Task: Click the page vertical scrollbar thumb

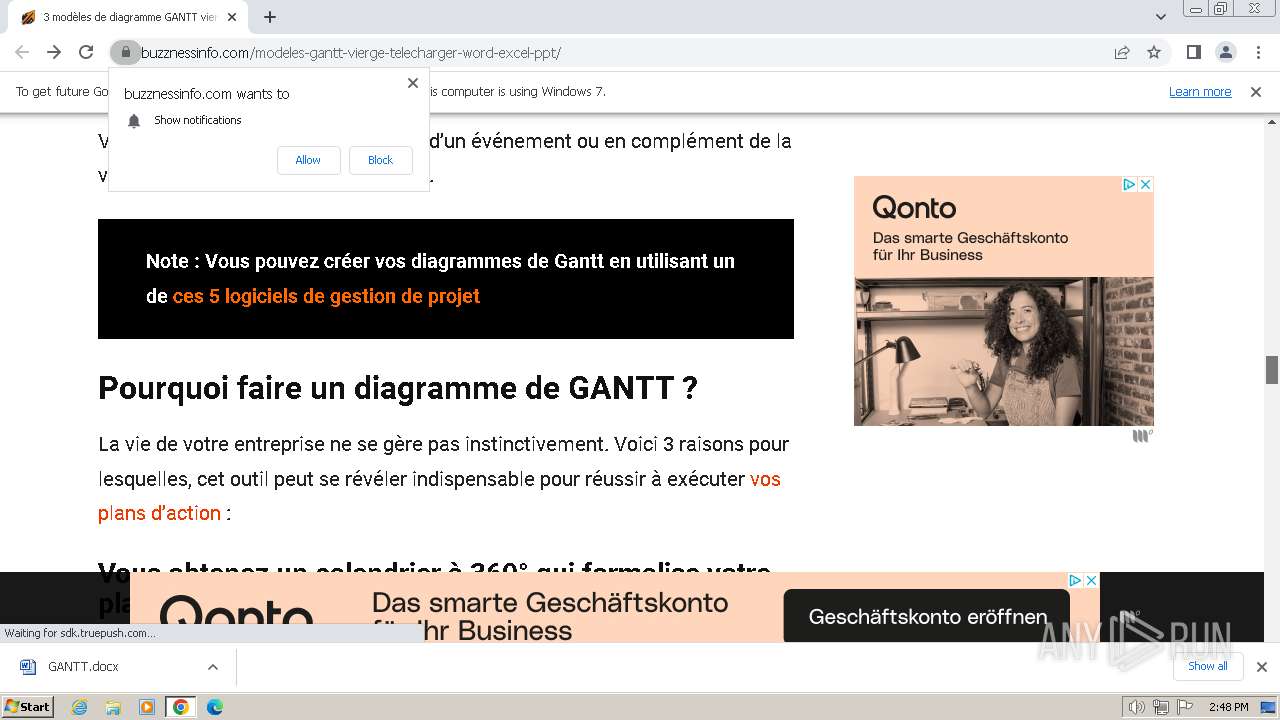Action: pyautogui.click(x=1272, y=369)
